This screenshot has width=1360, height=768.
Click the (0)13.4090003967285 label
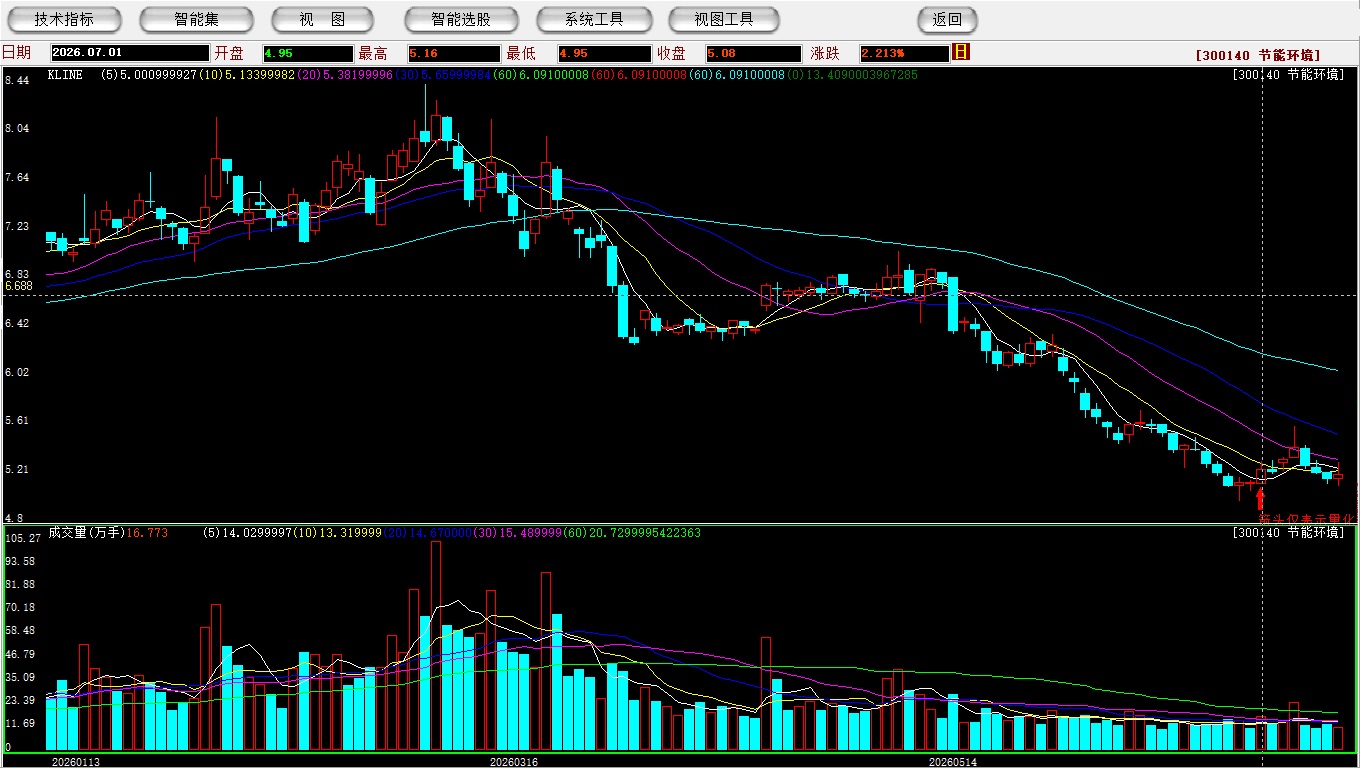[852, 75]
